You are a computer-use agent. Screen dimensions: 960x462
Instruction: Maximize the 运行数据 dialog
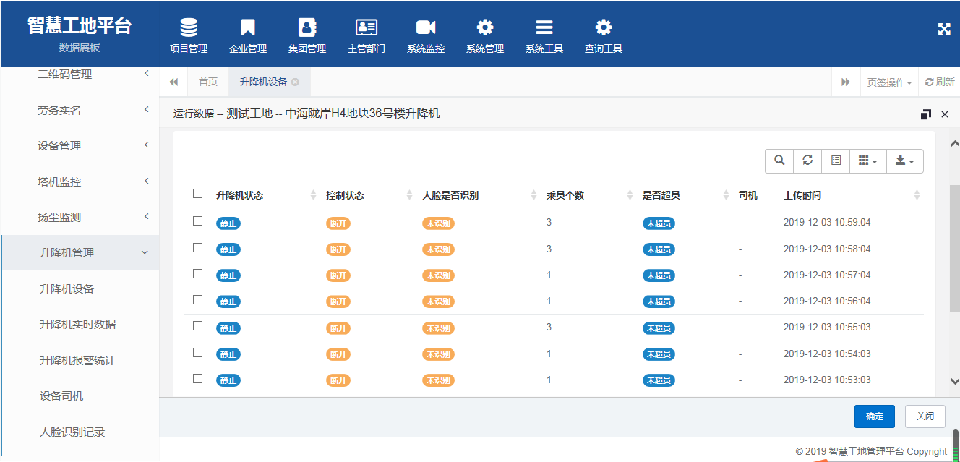(x=926, y=114)
